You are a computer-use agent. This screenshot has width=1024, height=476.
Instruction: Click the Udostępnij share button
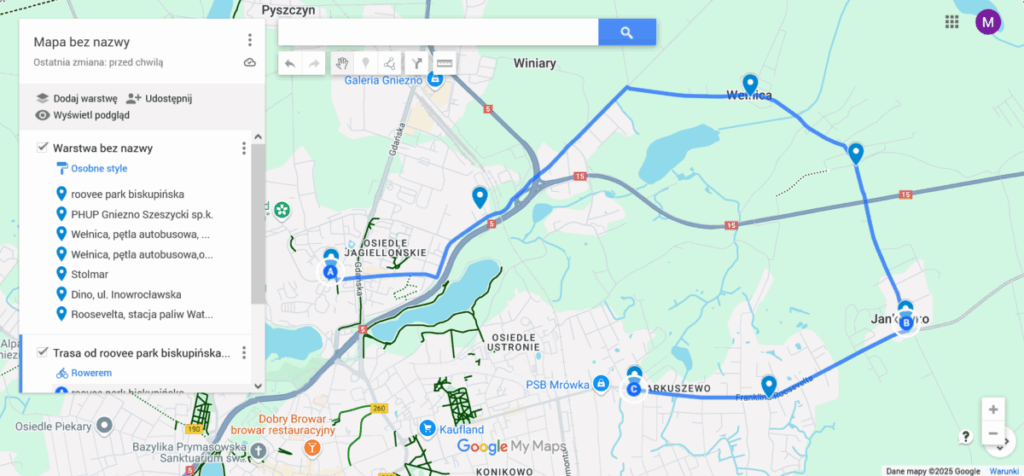click(x=159, y=99)
